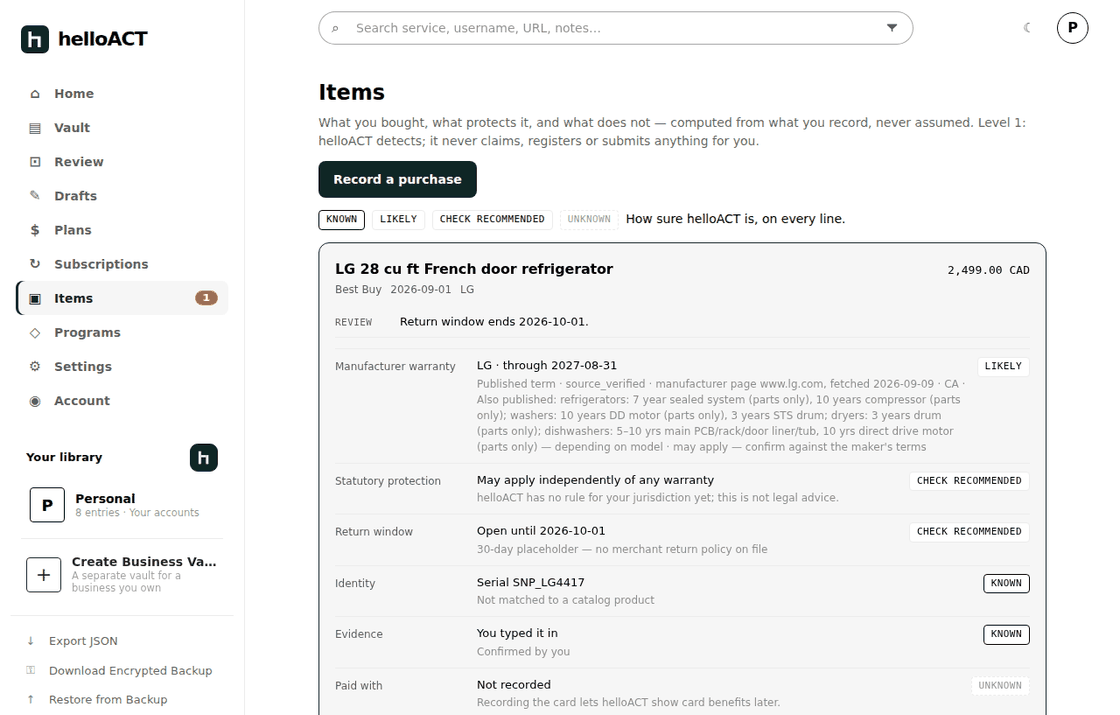Click the Export JSON link

click(84, 641)
